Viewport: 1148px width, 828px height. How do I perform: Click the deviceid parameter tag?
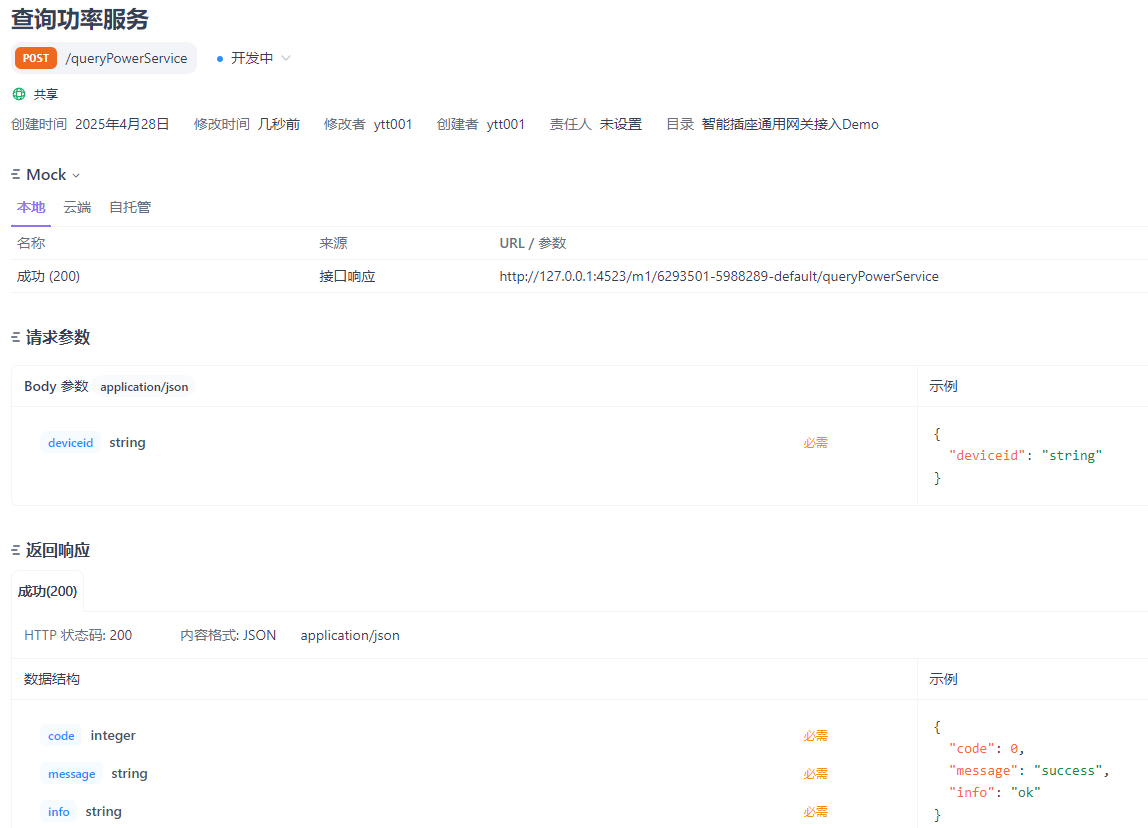(70, 443)
